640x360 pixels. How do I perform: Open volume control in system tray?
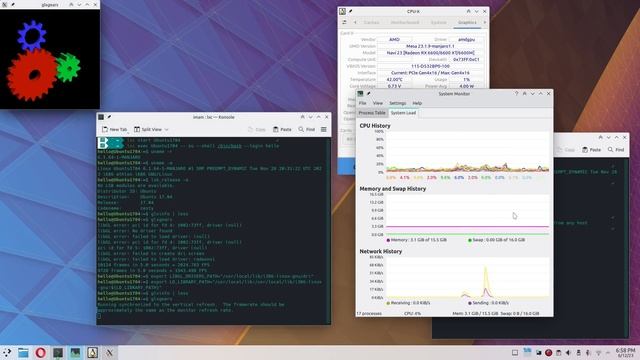568,353
